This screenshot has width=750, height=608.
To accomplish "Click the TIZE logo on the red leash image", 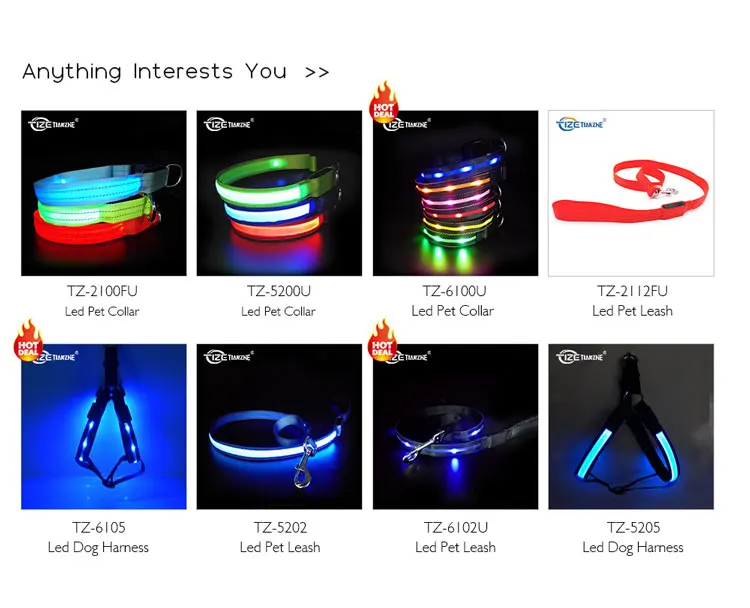I will (581, 124).
